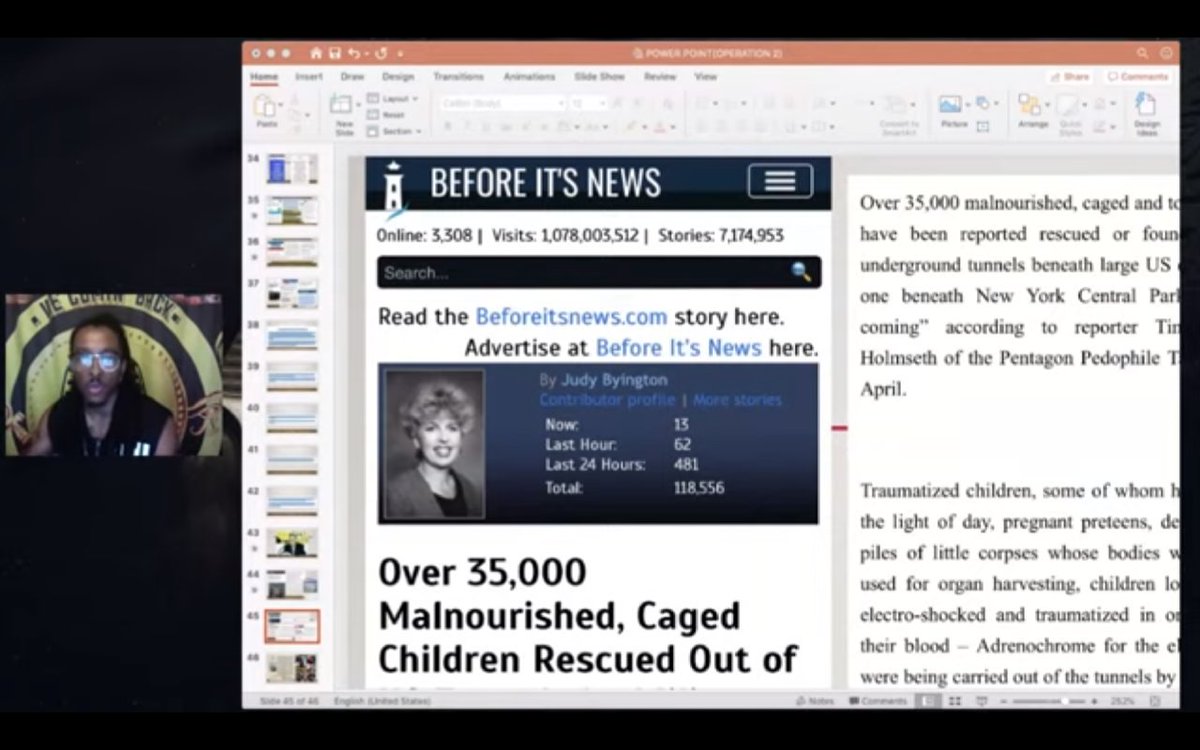Click English (United States) language in status bar
The width and height of the screenshot is (1200, 750).
tap(382, 701)
